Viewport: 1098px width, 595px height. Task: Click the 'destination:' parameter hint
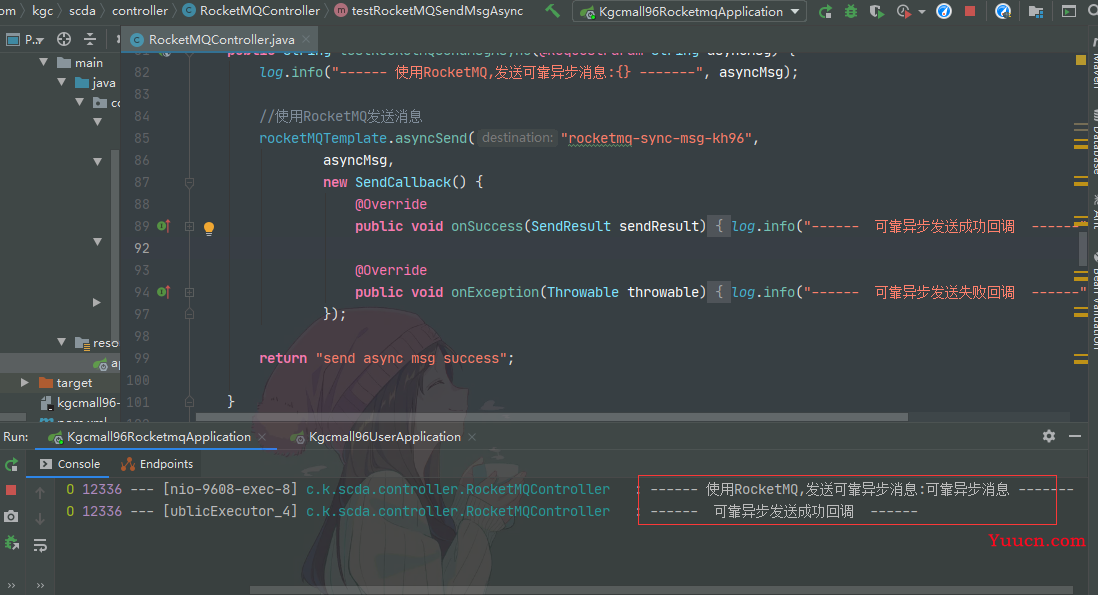pyautogui.click(x=517, y=138)
